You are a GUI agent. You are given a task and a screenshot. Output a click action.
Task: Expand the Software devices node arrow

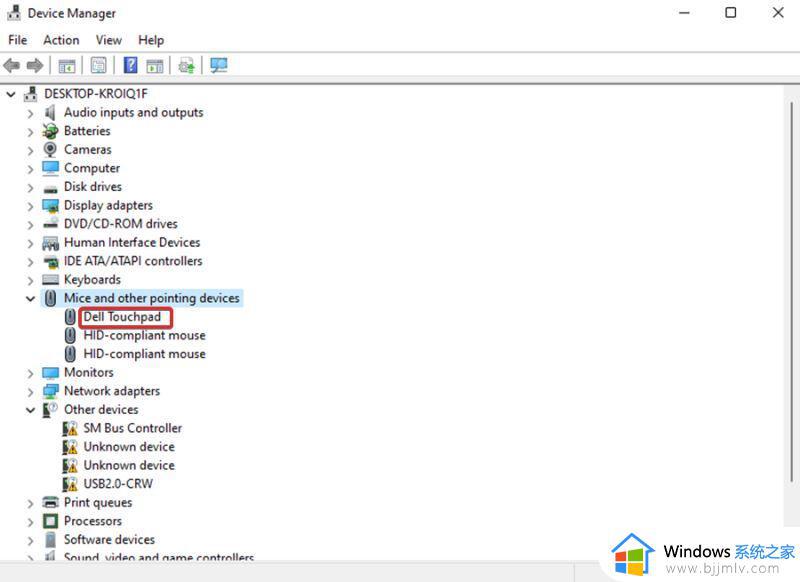tap(30, 540)
